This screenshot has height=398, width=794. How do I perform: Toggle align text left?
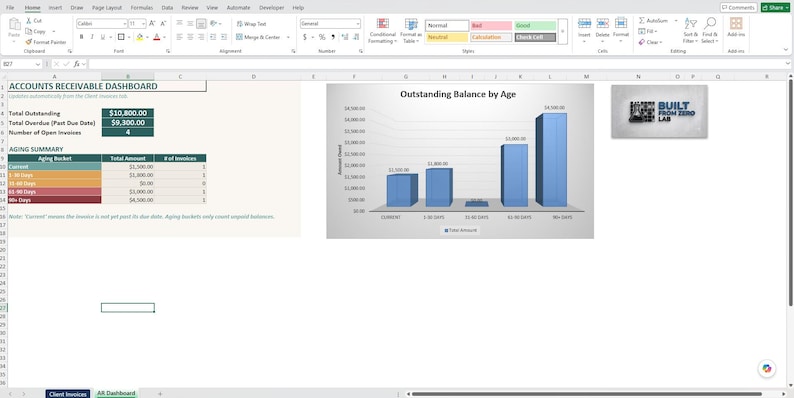[179, 37]
